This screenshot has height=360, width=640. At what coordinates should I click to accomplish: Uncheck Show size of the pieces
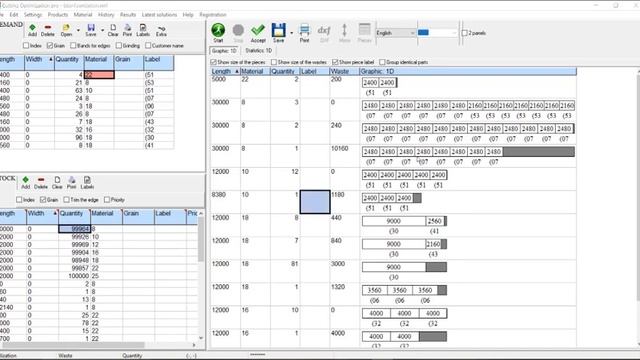[x=213, y=62]
